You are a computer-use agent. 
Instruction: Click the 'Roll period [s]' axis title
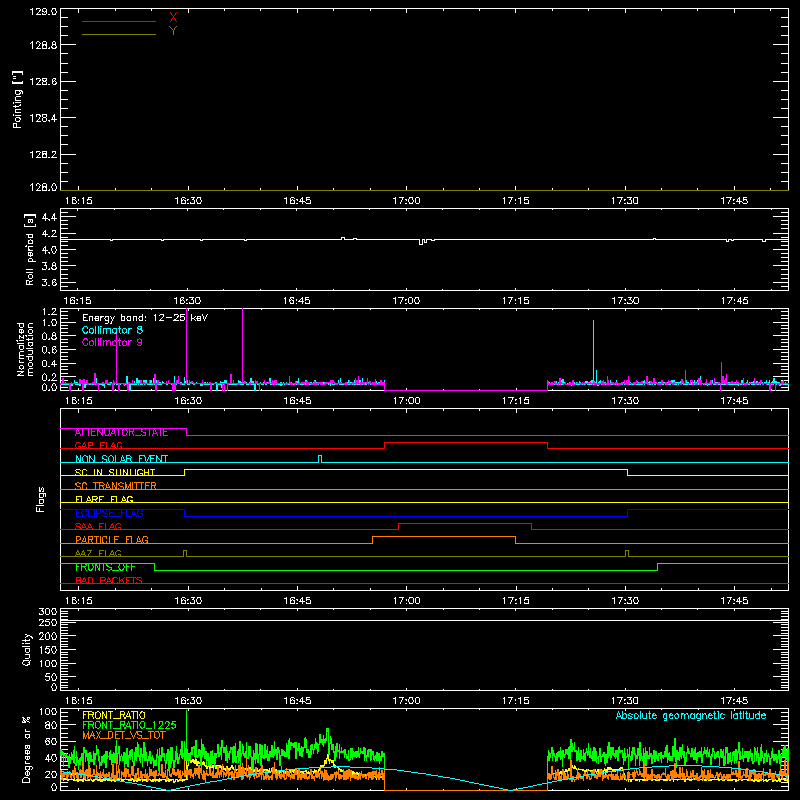pos(30,249)
